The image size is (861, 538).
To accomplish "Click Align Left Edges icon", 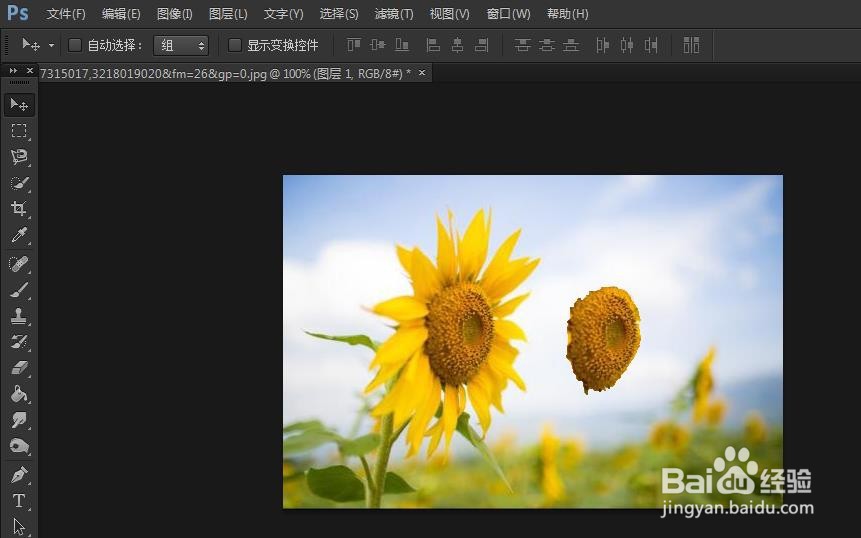I will pyautogui.click(x=433, y=45).
